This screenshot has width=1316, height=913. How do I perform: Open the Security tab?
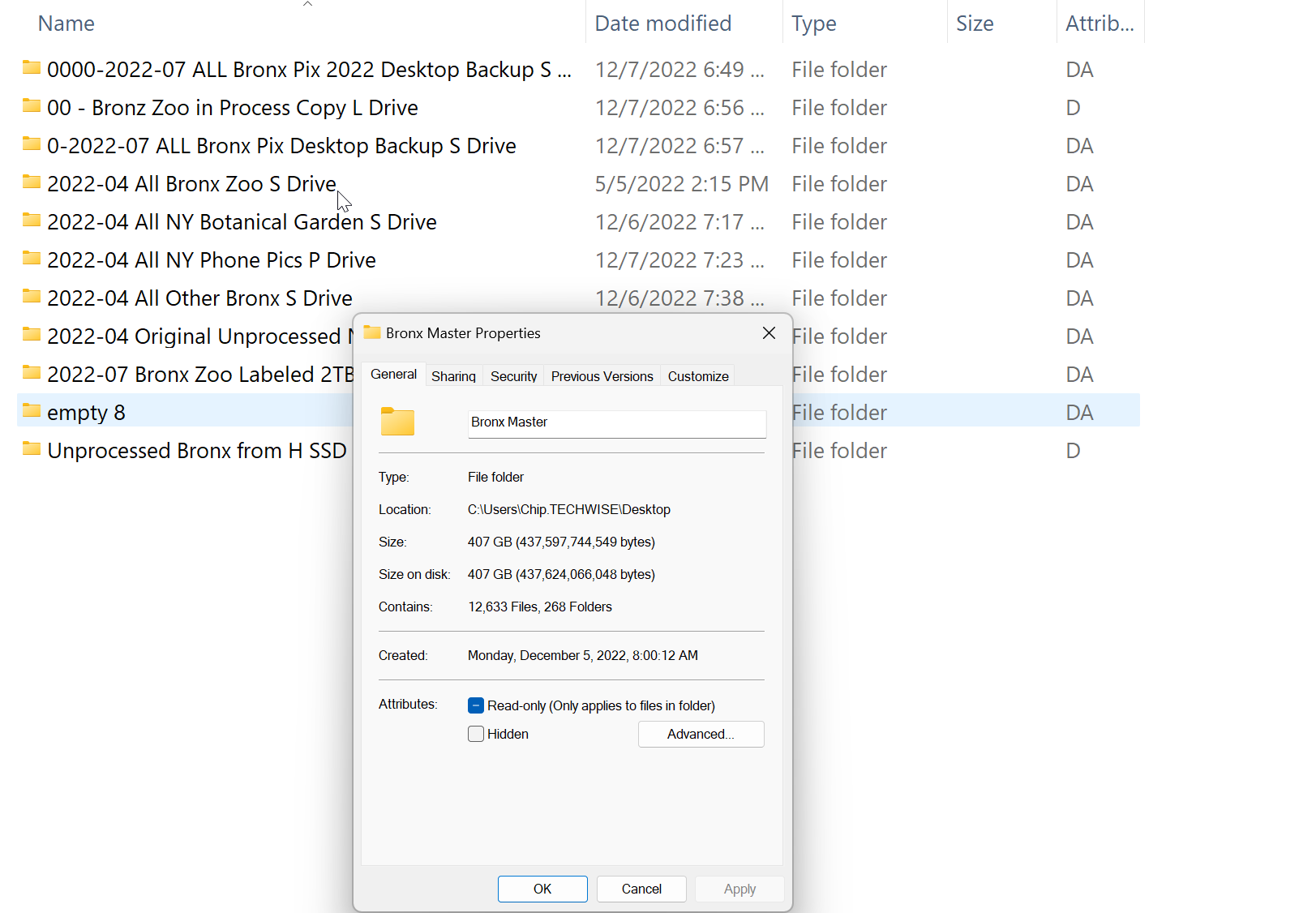(512, 375)
